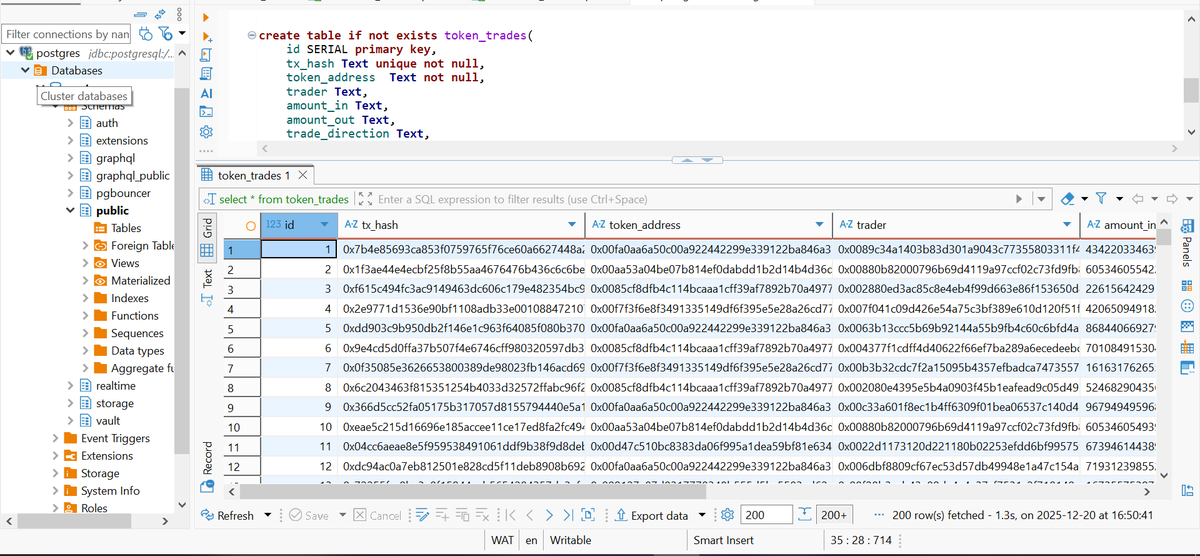Viewport: 1200px width, 556px height.
Task: Click the Save button in results toolbar
Action: point(309,516)
